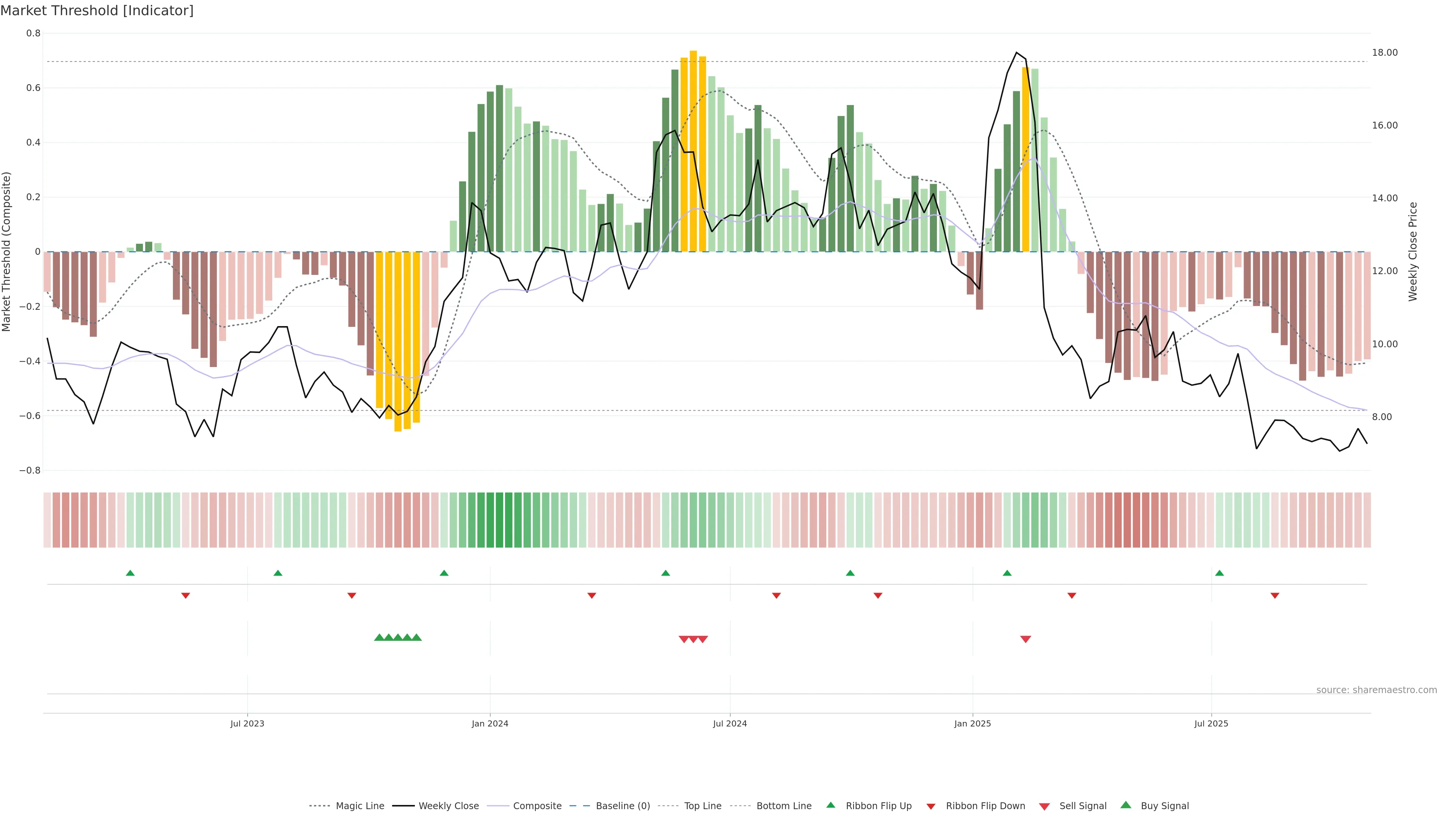This screenshot has height=819, width=1456.
Task: Click the Market Threshold [Indicator] title
Action: [97, 11]
